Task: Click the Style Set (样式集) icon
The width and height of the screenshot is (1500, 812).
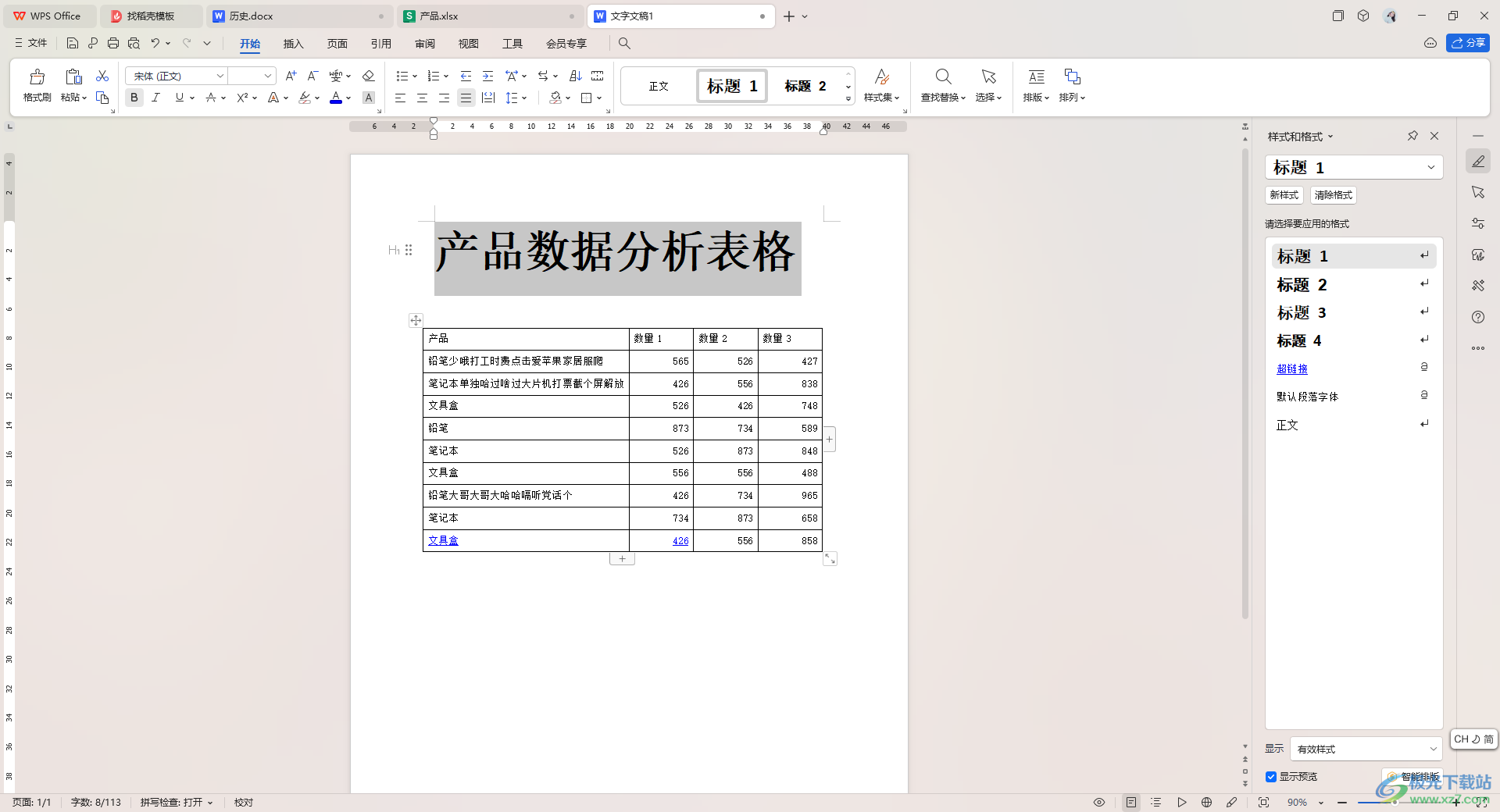Action: click(882, 77)
